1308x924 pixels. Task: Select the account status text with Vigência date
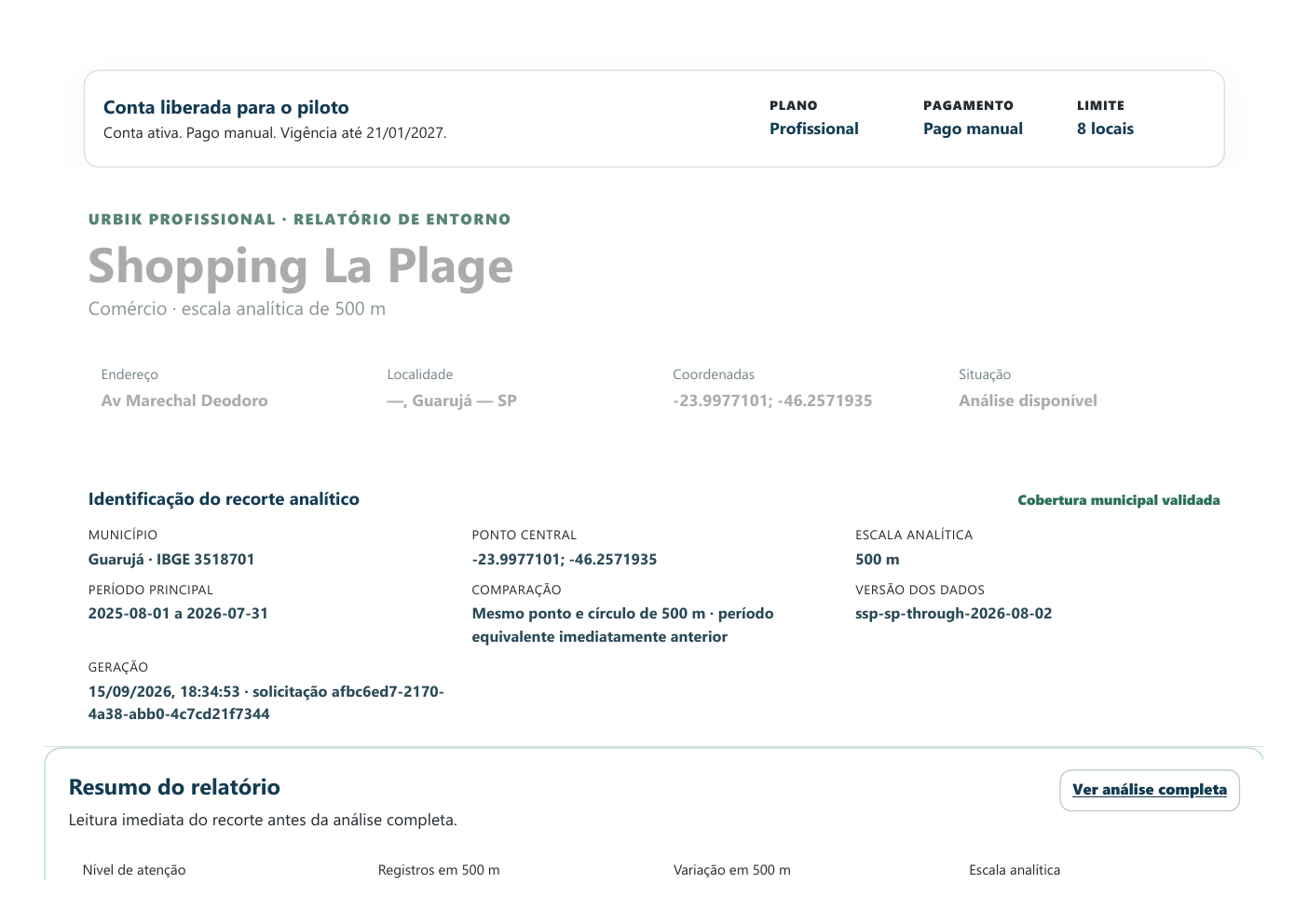[275, 133]
